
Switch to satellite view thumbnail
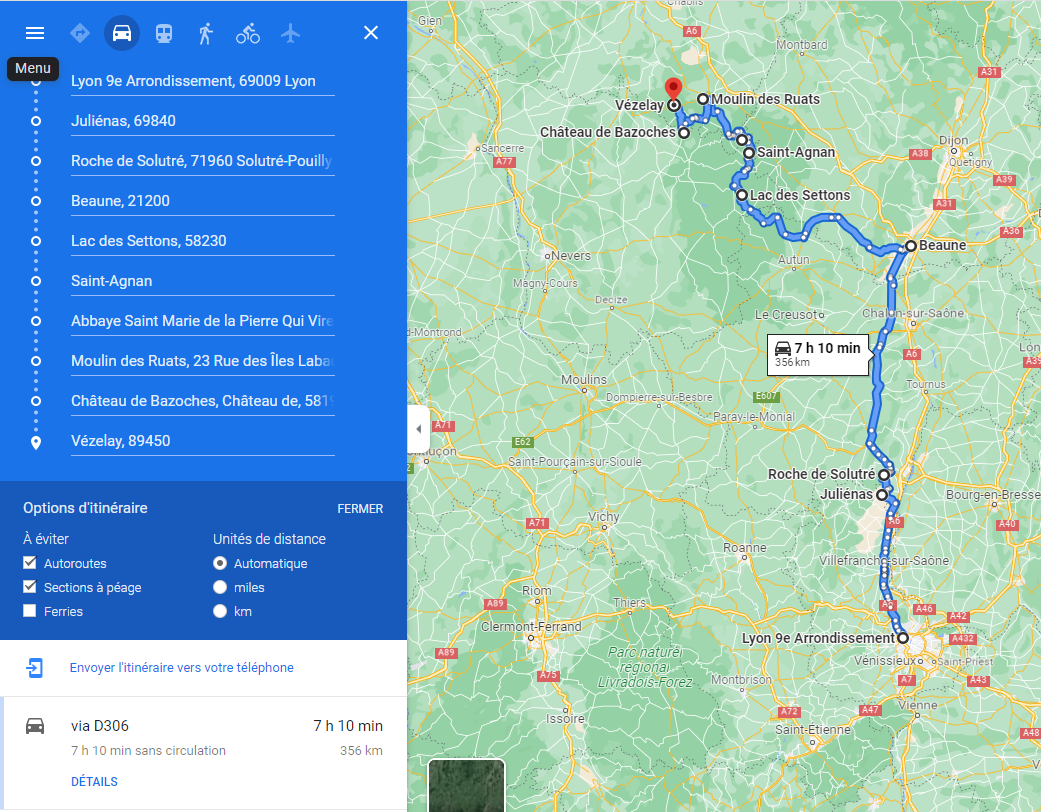pyautogui.click(x=467, y=785)
